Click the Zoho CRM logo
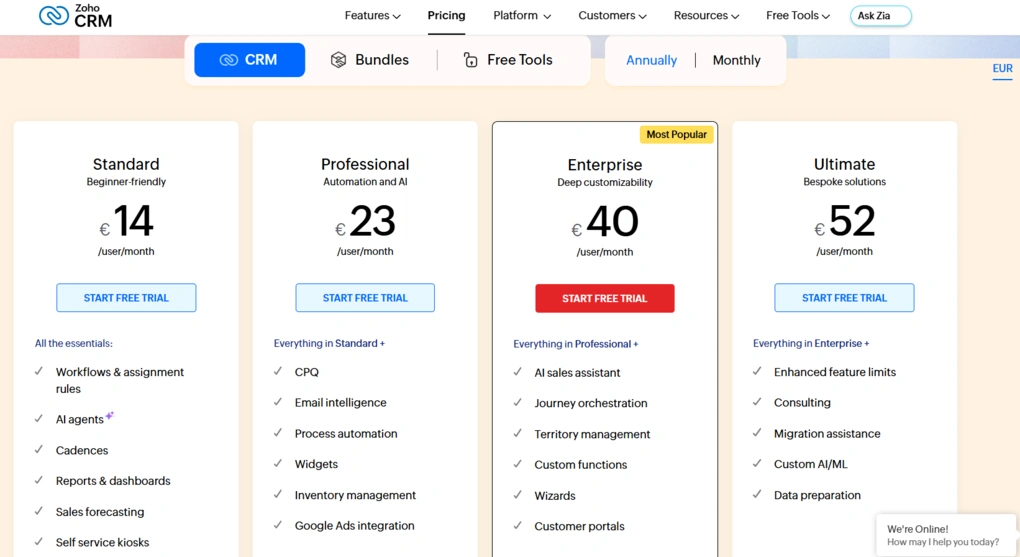Image resolution: width=1020 pixels, height=557 pixels. pyautogui.click(x=75, y=16)
